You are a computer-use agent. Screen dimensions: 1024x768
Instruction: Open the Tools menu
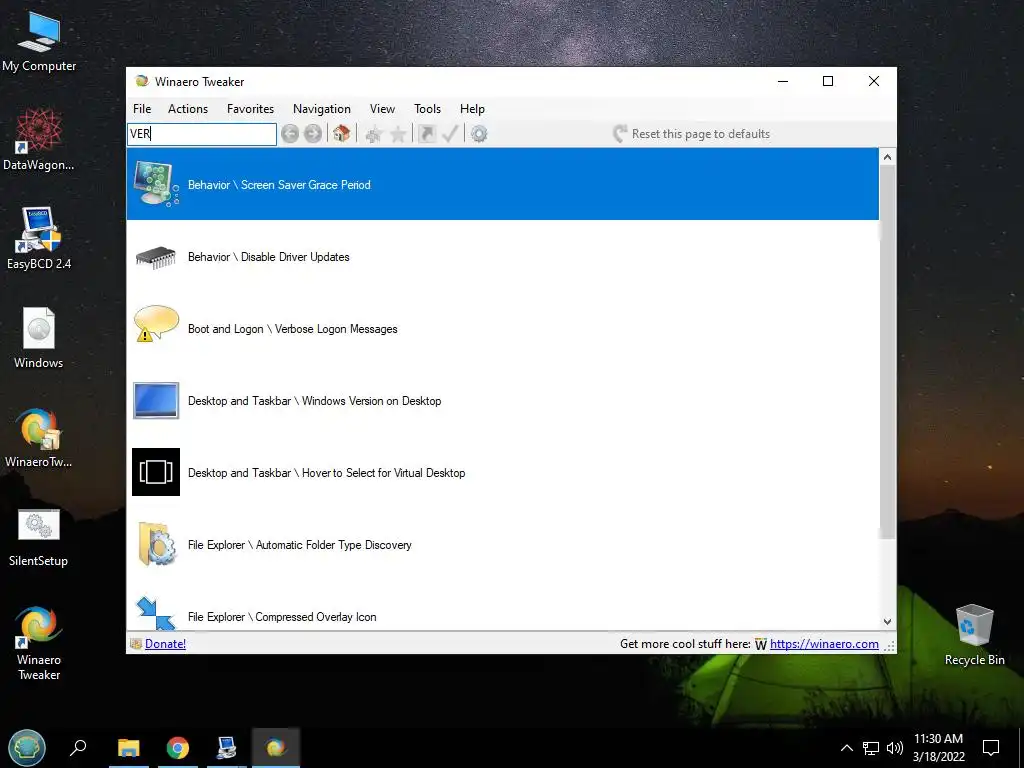(427, 109)
